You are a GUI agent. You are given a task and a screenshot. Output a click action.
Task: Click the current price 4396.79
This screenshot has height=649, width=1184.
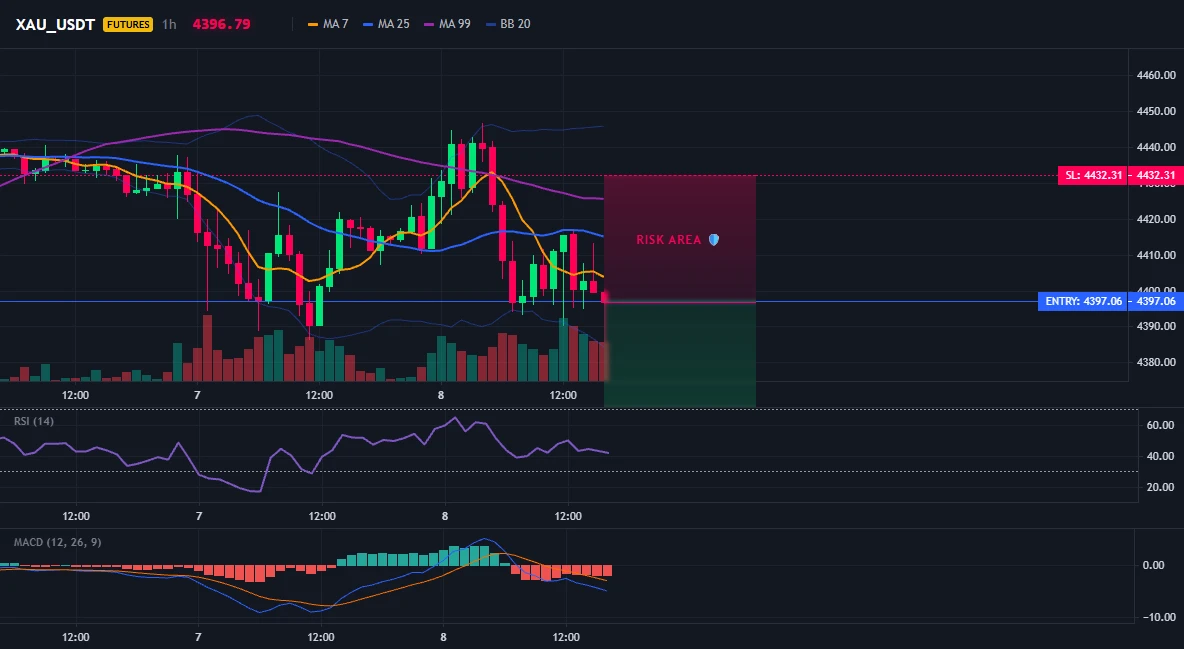coord(221,24)
